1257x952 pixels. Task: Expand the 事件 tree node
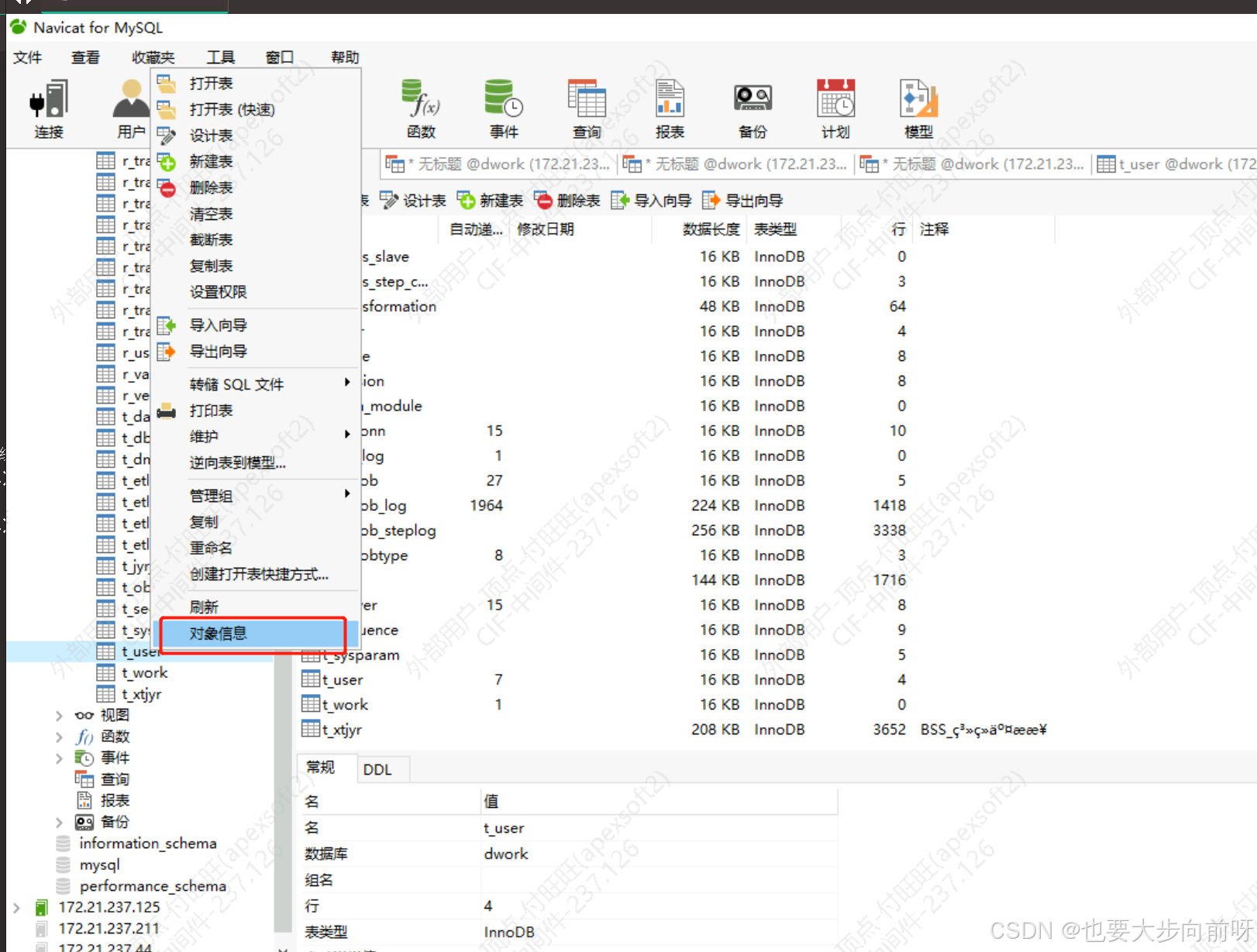59,758
